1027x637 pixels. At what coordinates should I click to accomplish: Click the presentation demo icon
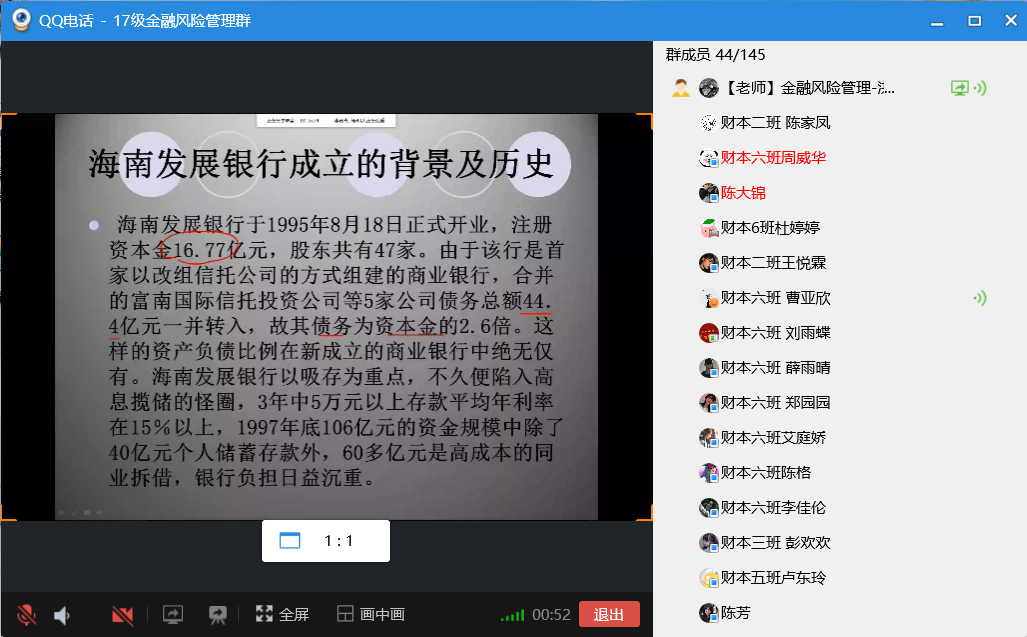[x=217, y=615]
